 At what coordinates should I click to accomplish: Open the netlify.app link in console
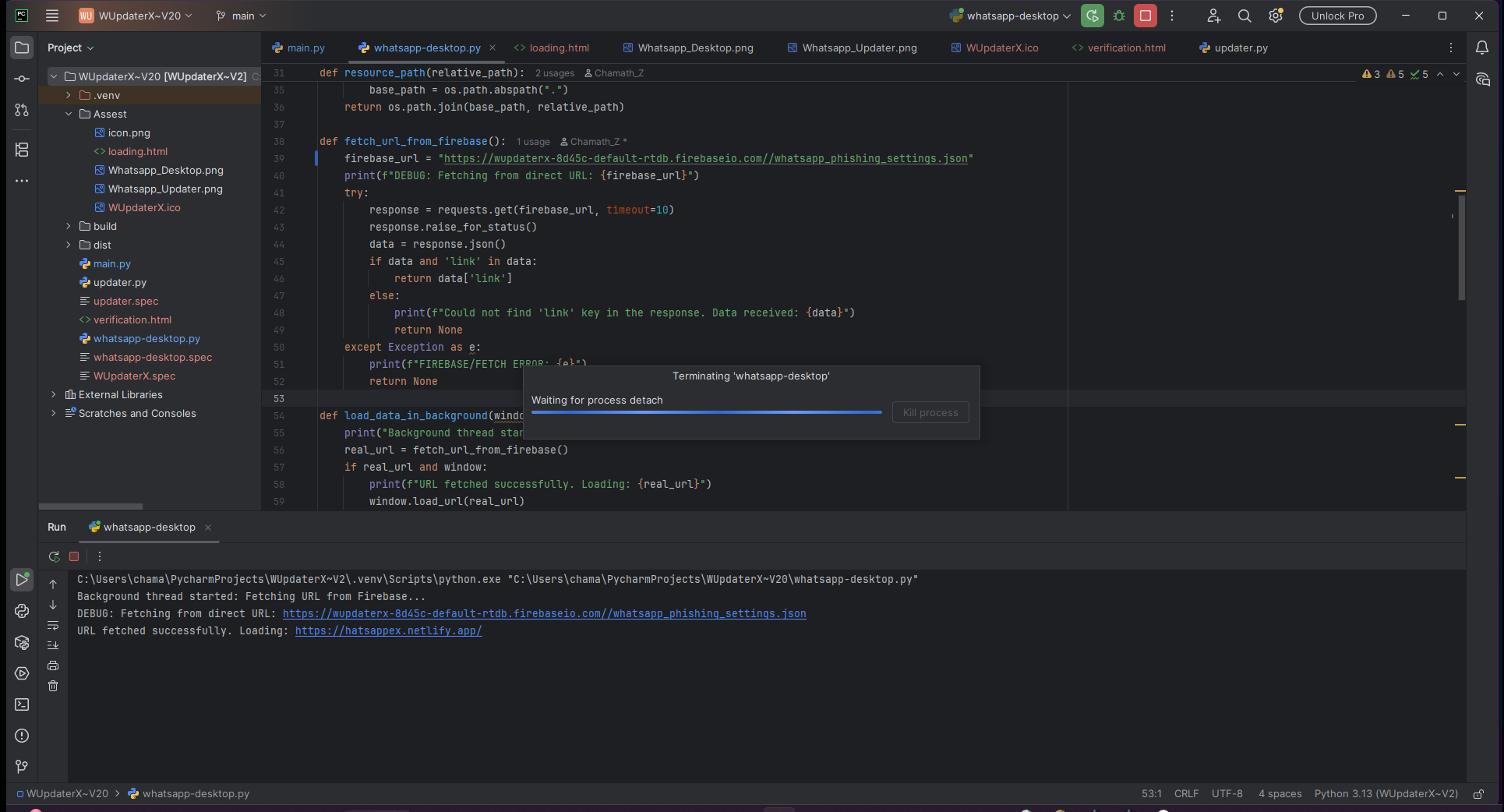point(389,631)
